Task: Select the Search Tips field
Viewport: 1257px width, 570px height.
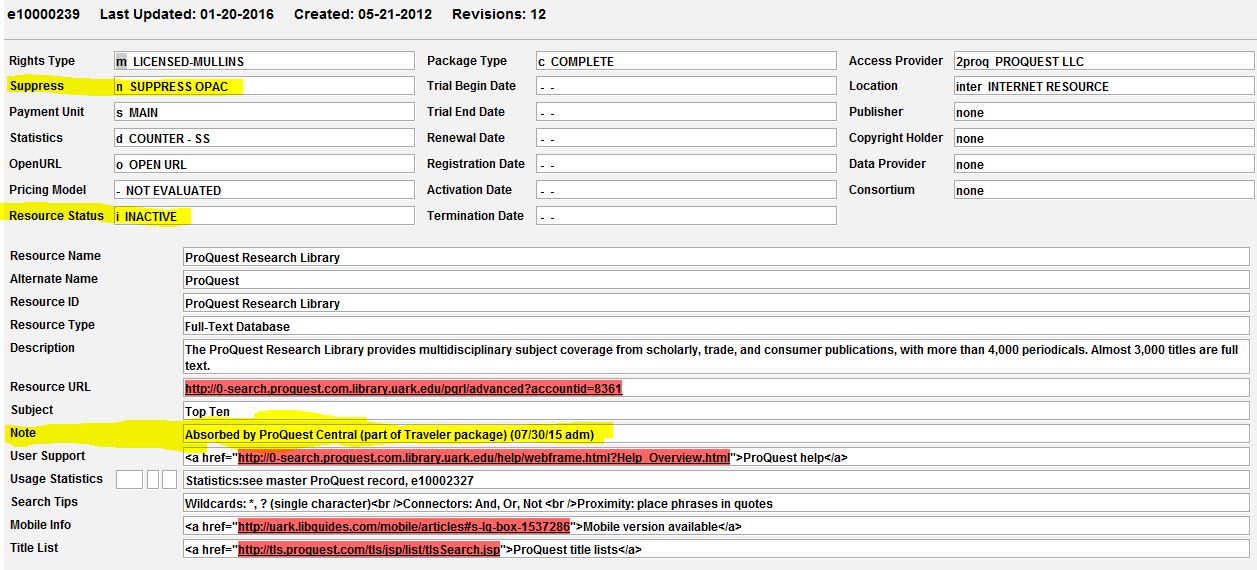Action: 716,503
